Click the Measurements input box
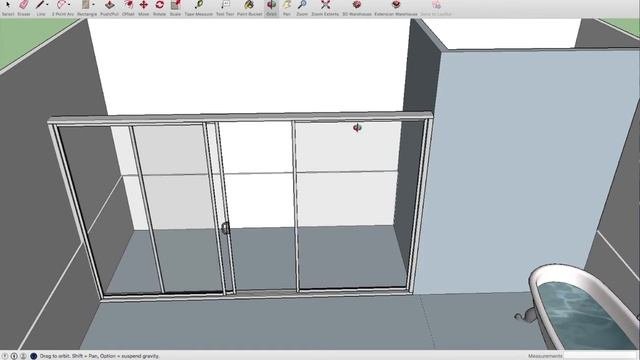Viewport: 640px width, 360px height. 601,356
